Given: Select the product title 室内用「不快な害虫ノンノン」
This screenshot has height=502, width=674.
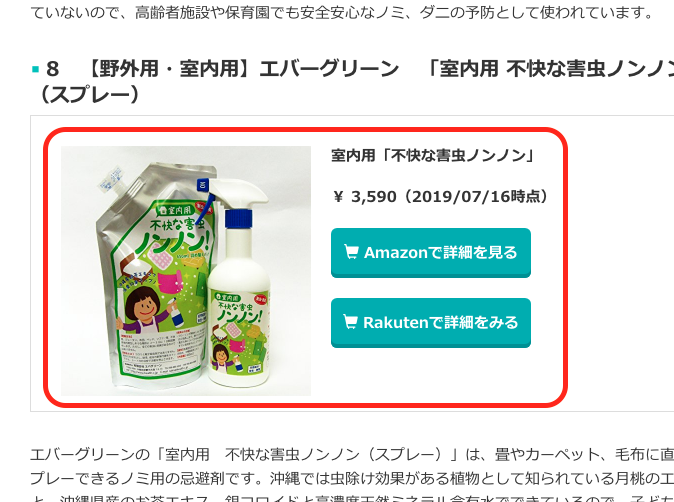Looking at the screenshot, I should tap(432, 155).
